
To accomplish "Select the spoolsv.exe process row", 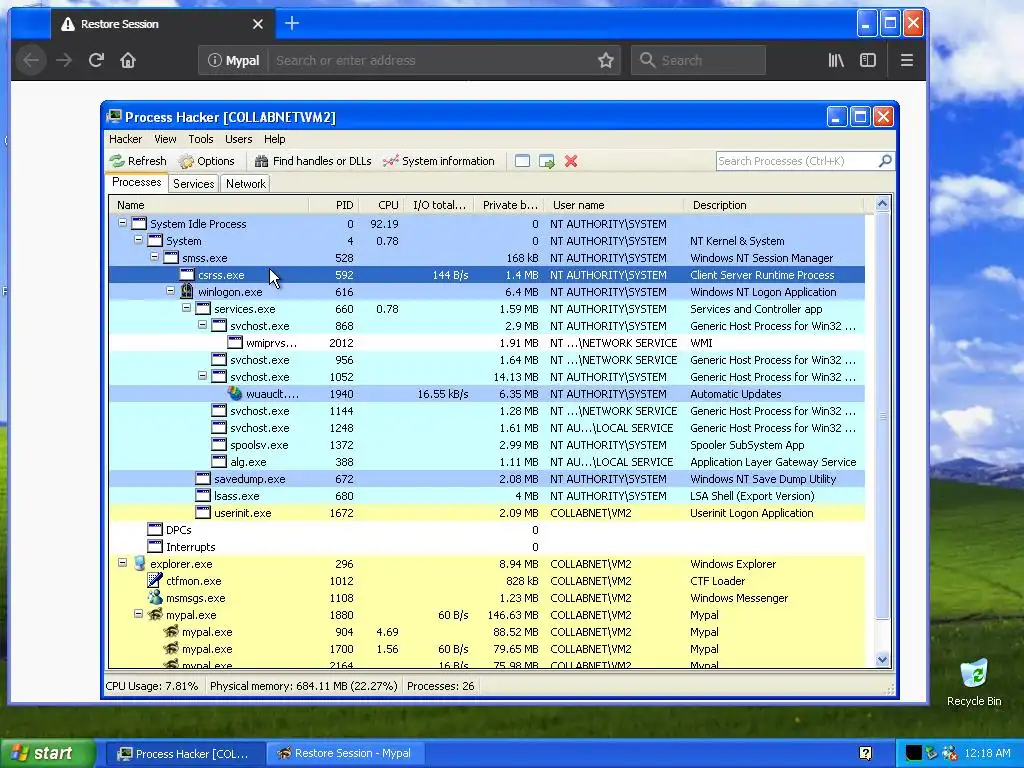I will (487, 445).
